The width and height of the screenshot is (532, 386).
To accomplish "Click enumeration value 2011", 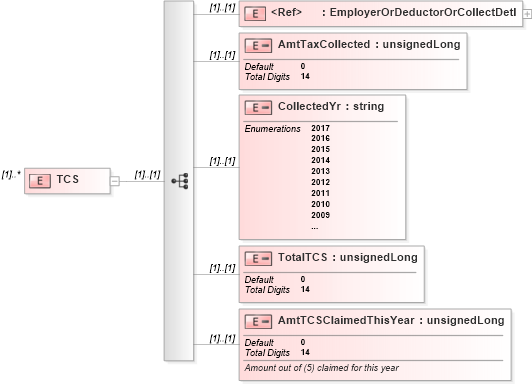I will 321,193.
